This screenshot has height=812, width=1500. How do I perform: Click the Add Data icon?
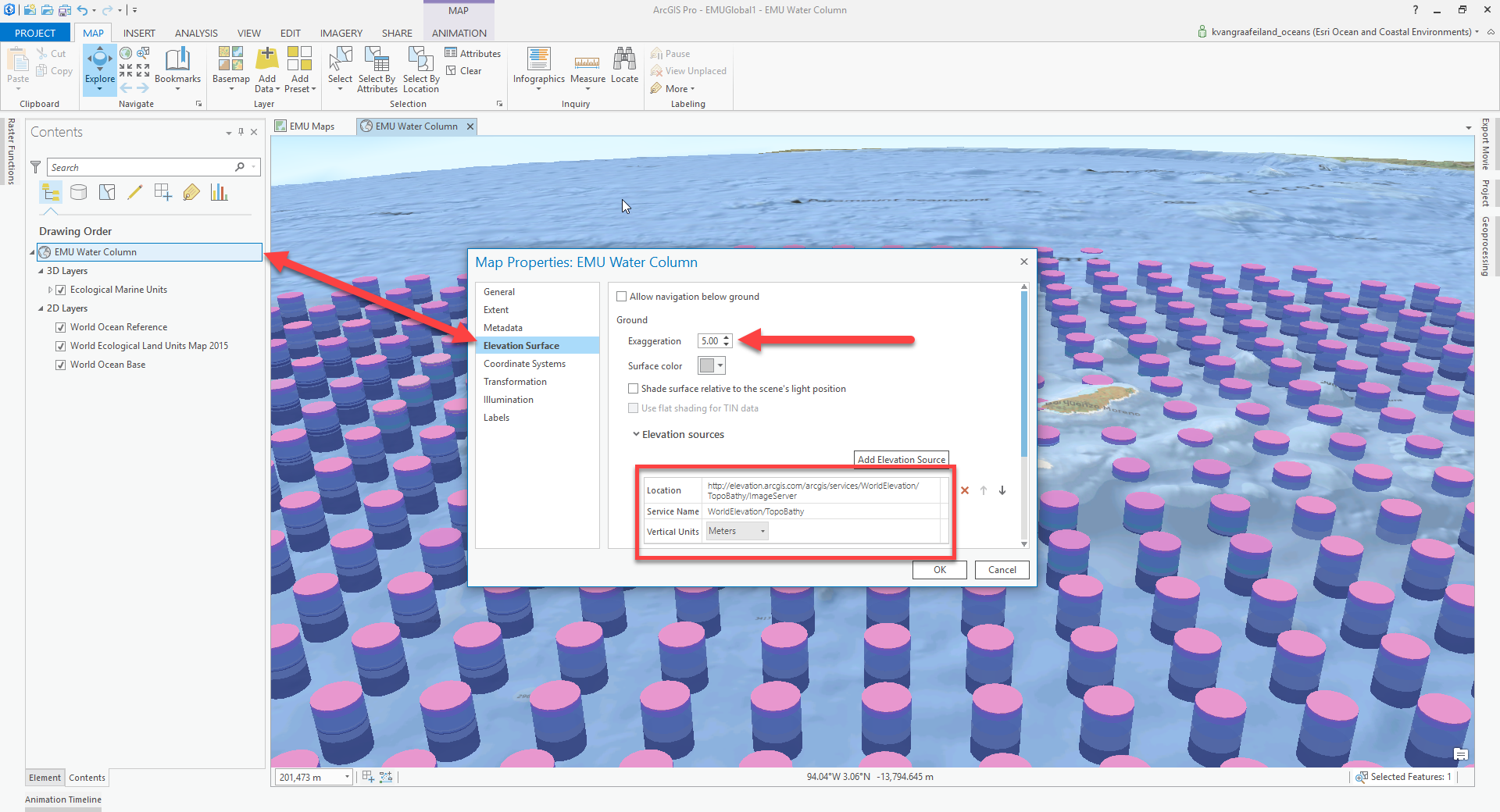coord(267,58)
